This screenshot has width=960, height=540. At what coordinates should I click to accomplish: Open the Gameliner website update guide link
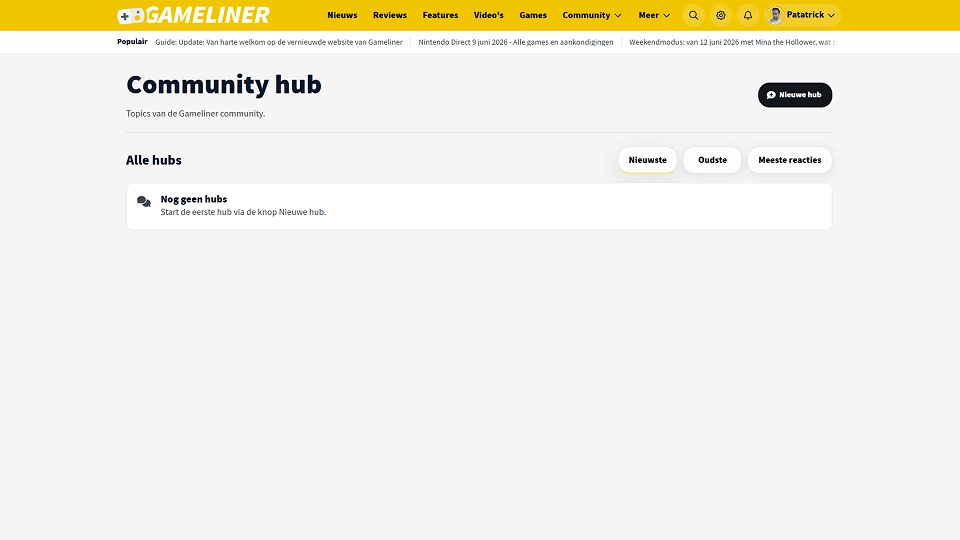(x=279, y=42)
